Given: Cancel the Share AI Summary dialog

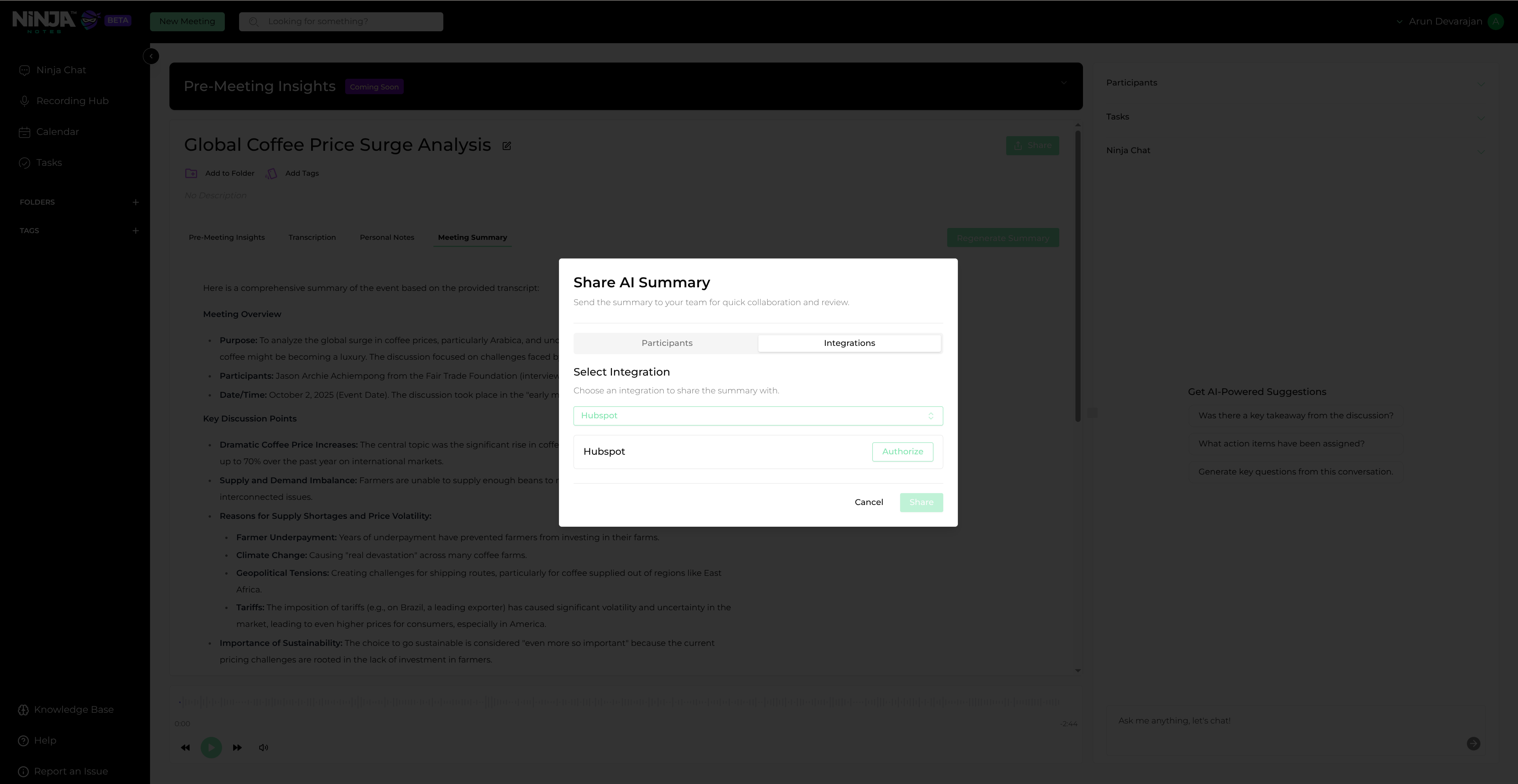Looking at the screenshot, I should coord(868,503).
